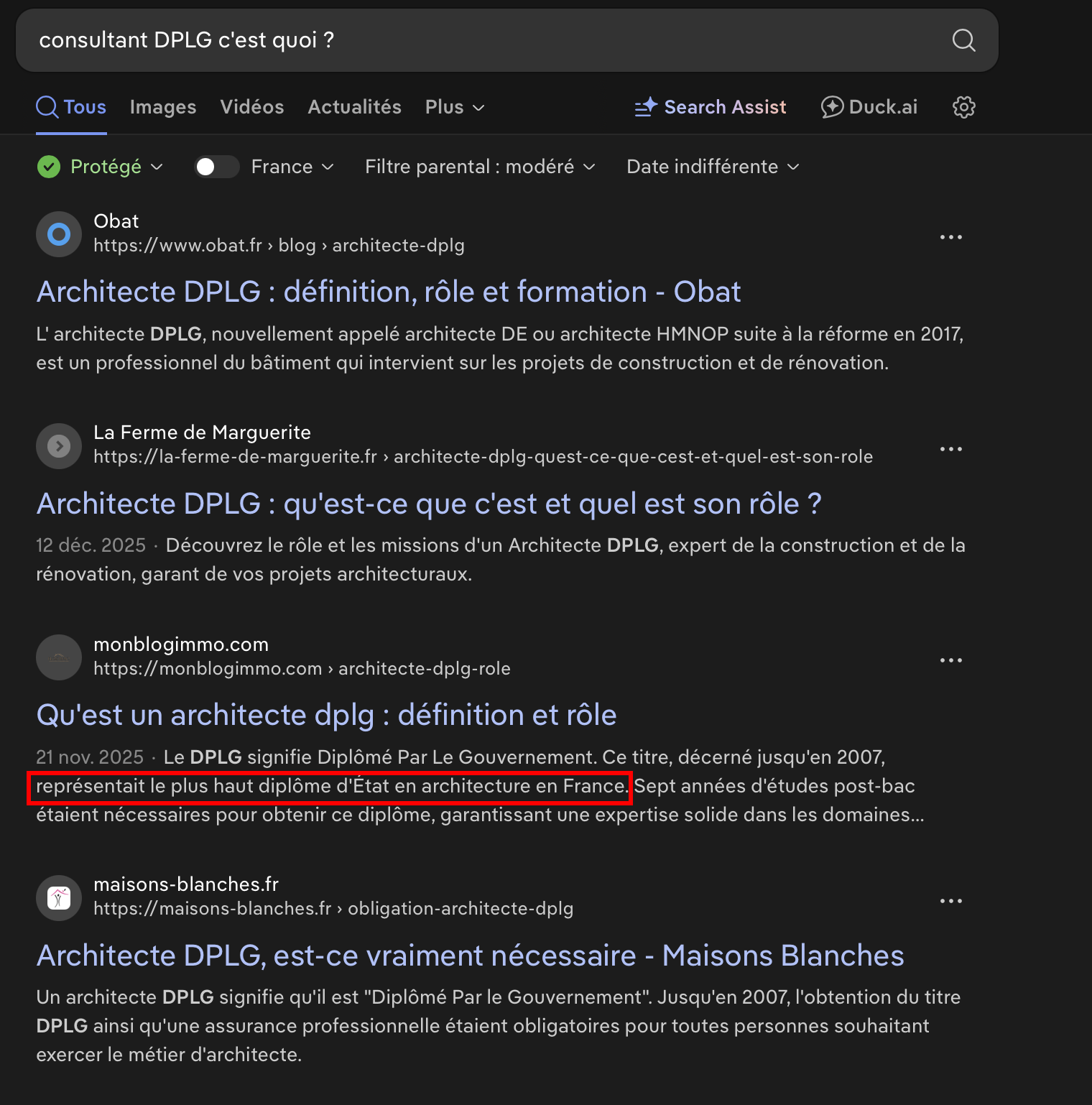Click the Obat site favicon
This screenshot has width=1092, height=1105.
[x=59, y=234]
